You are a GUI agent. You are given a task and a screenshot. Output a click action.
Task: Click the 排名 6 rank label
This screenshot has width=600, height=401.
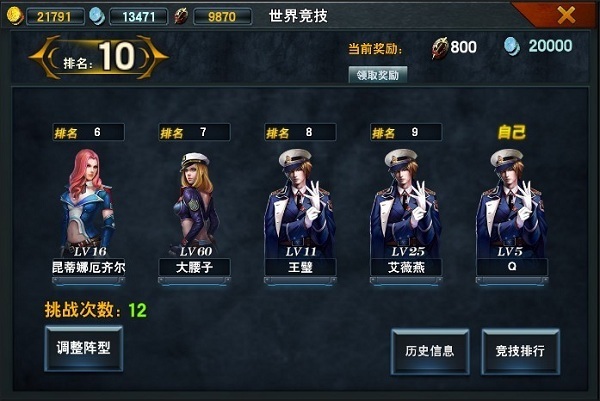pyautogui.click(x=88, y=132)
